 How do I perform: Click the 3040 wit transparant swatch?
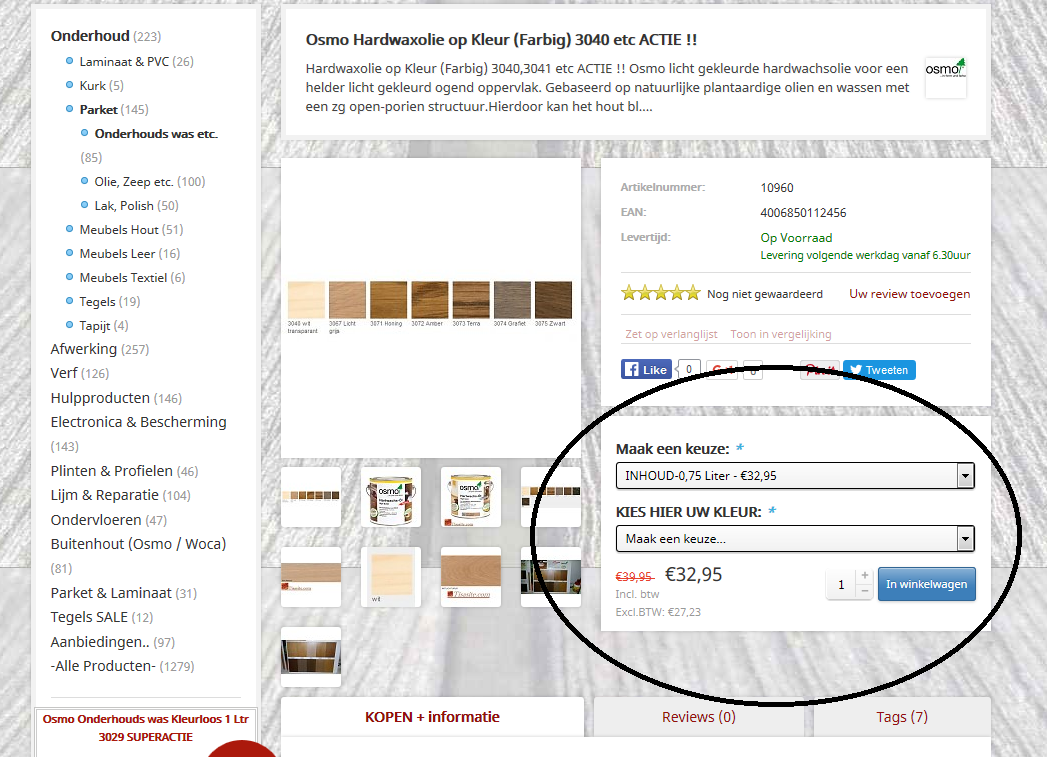(306, 300)
